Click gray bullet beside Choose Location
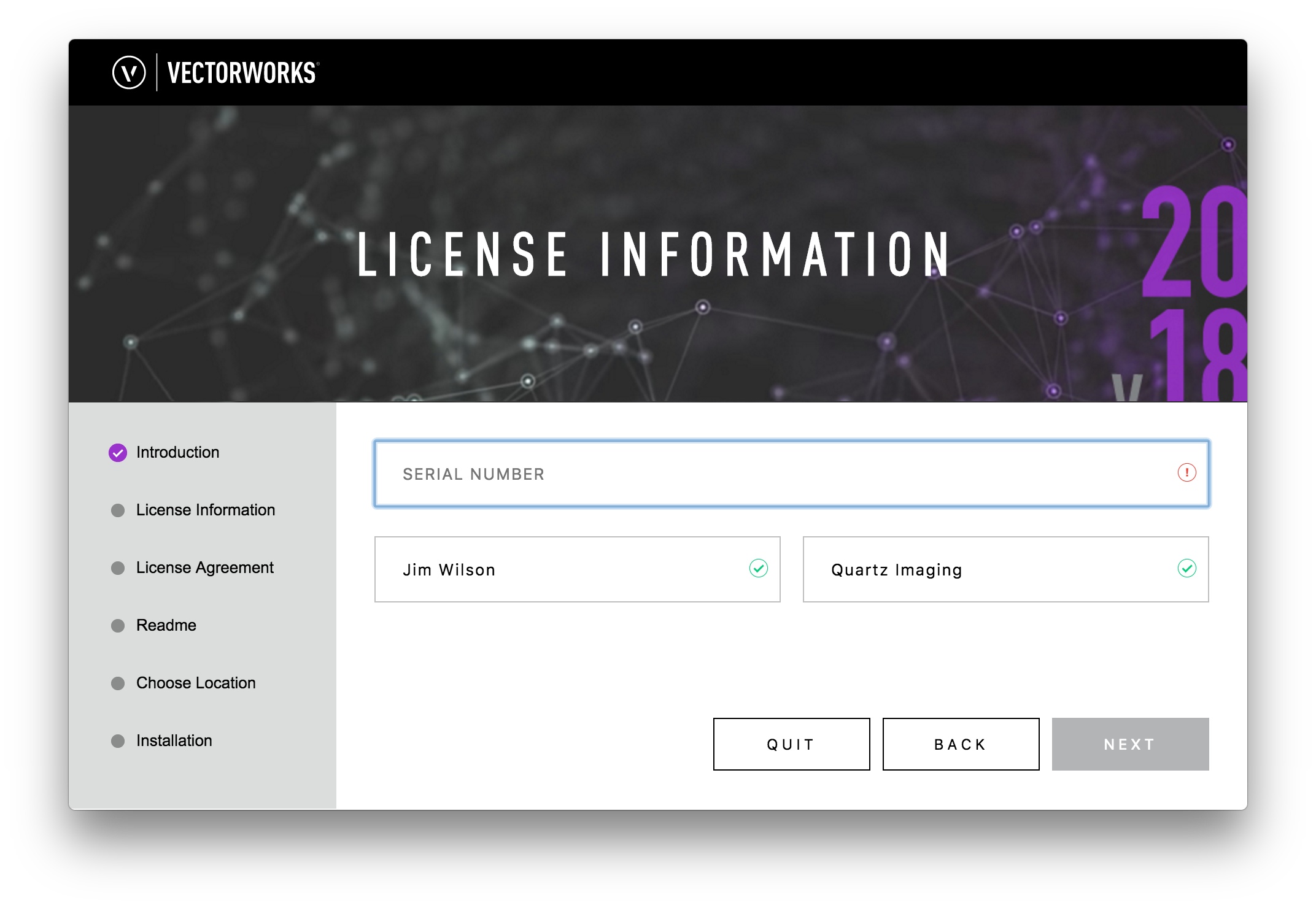The height and width of the screenshot is (908, 1316). (118, 683)
